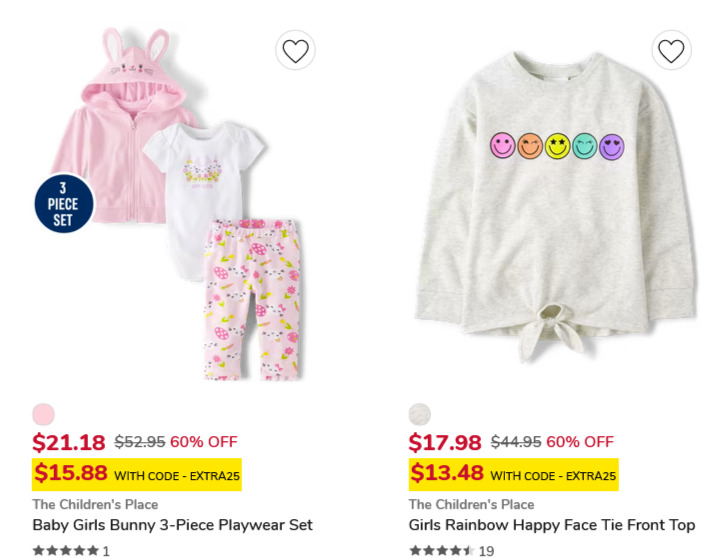Click the row of smiley faces on the top
The width and height of the screenshot is (722, 558).
pos(557,146)
